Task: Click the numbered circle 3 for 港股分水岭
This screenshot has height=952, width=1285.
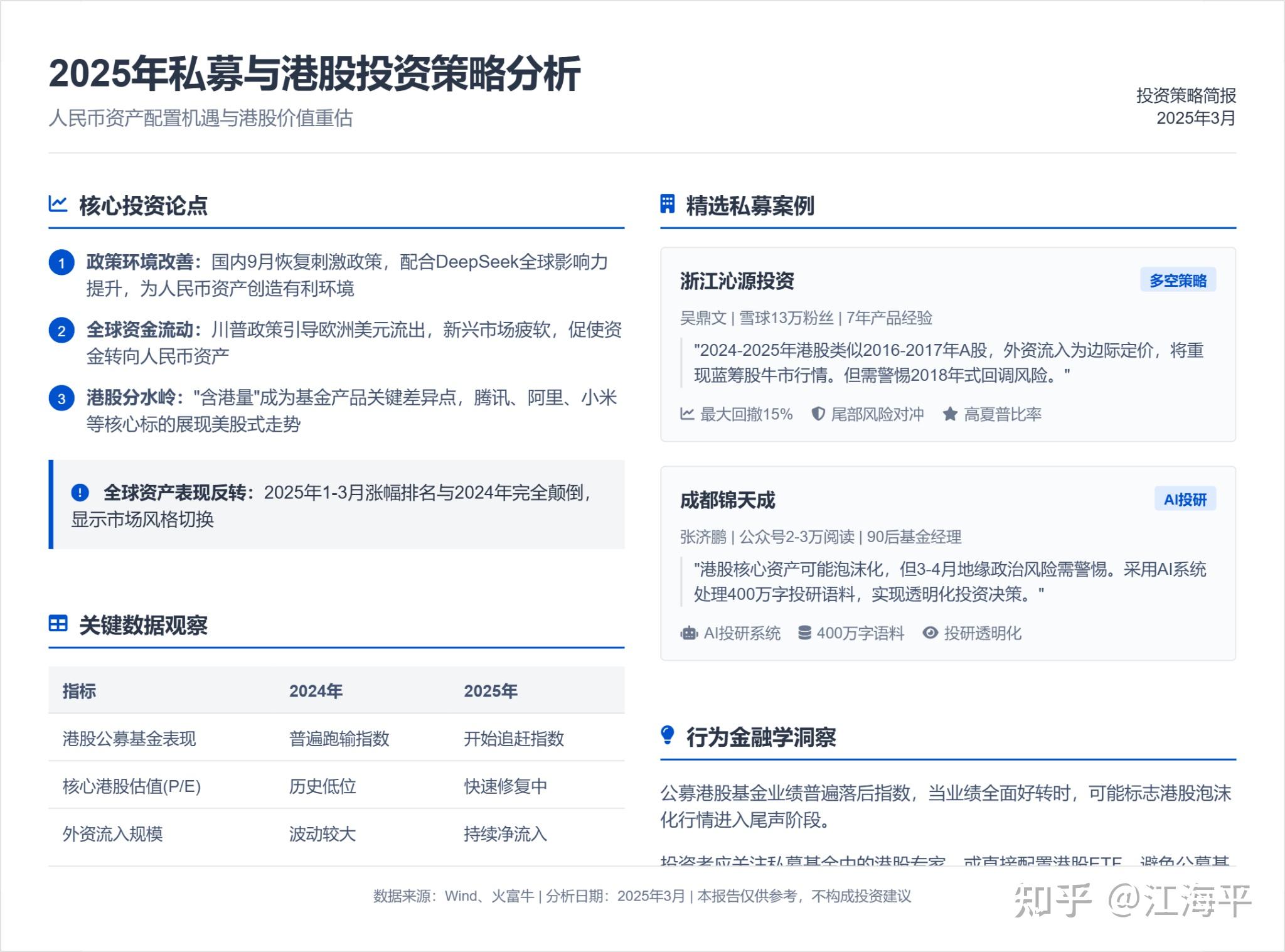Action: [61, 398]
